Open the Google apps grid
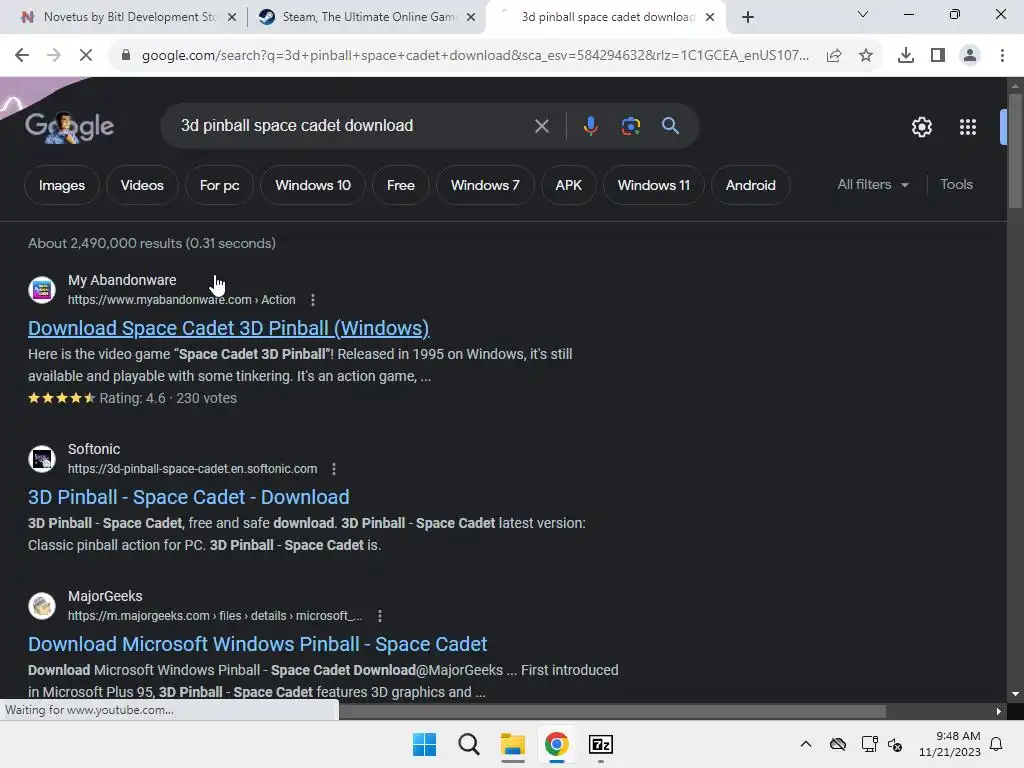The height and width of the screenshot is (768, 1024). [x=968, y=127]
